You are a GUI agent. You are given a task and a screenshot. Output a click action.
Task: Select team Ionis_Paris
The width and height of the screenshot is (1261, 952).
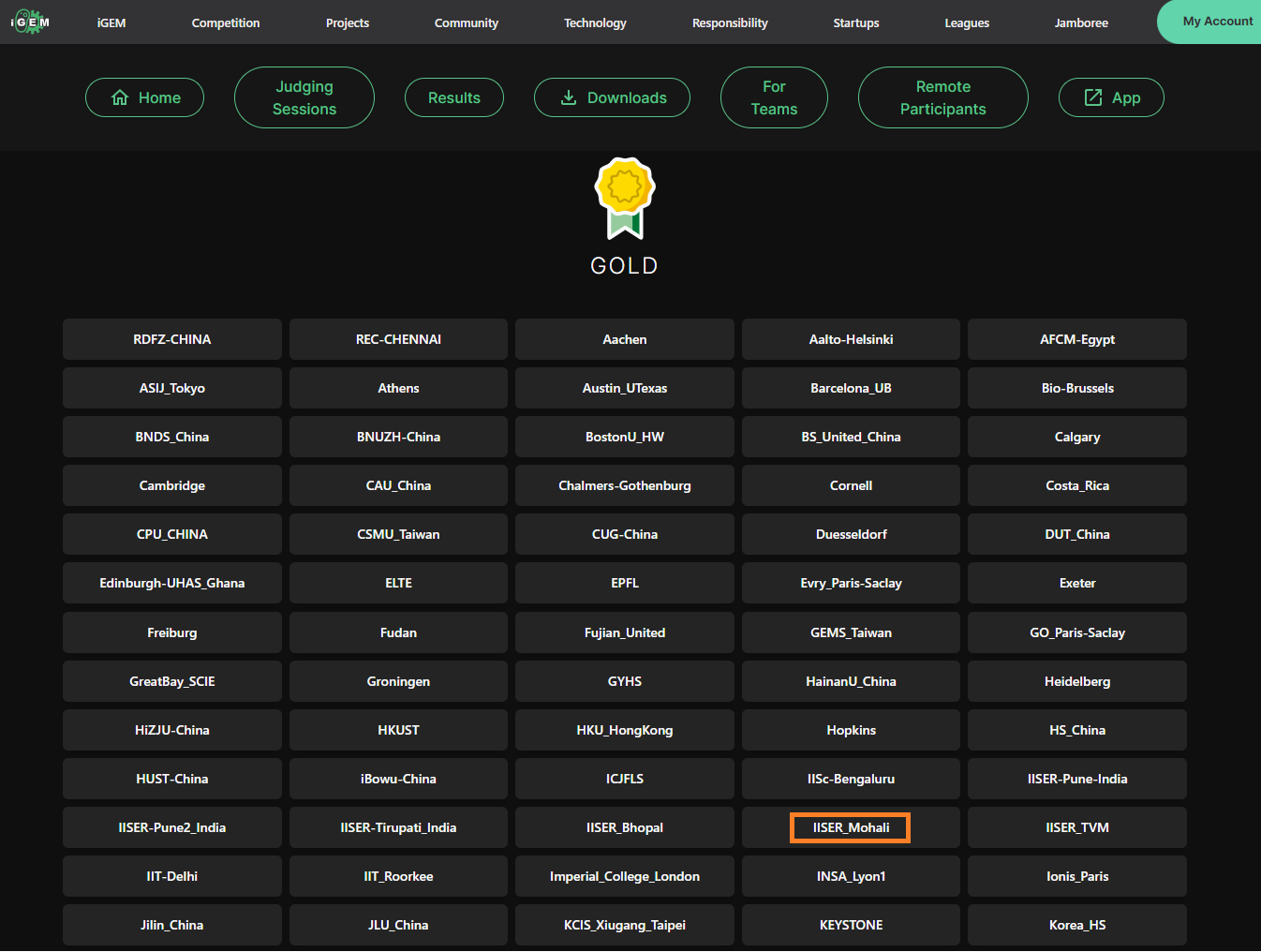pos(1077,876)
